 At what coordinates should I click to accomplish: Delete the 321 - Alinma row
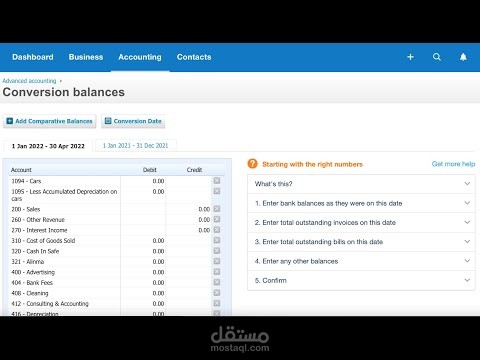pyautogui.click(x=217, y=261)
